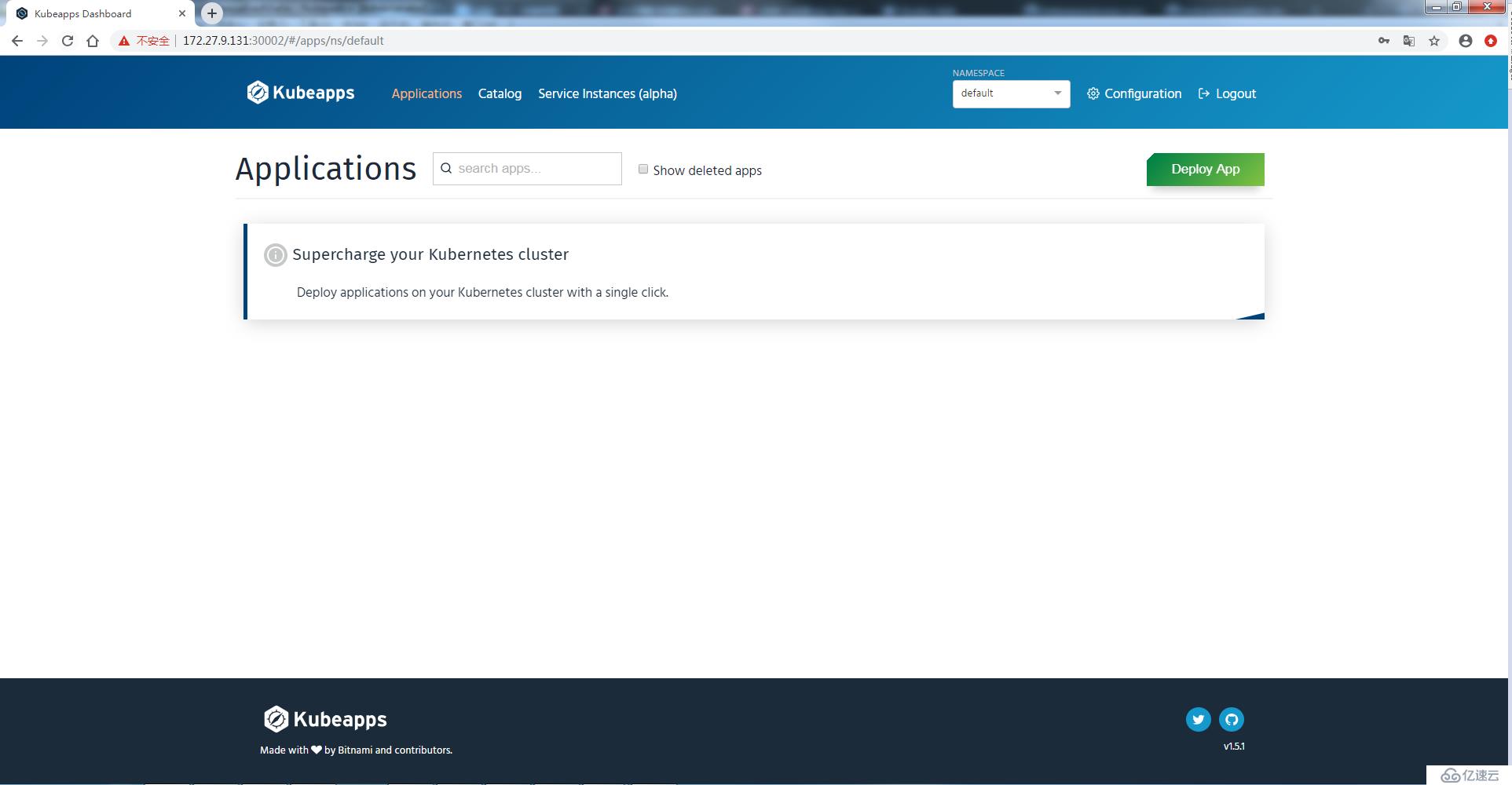This screenshot has height=785, width=1512.
Task: Click the translate page icon
Action: (x=1409, y=41)
